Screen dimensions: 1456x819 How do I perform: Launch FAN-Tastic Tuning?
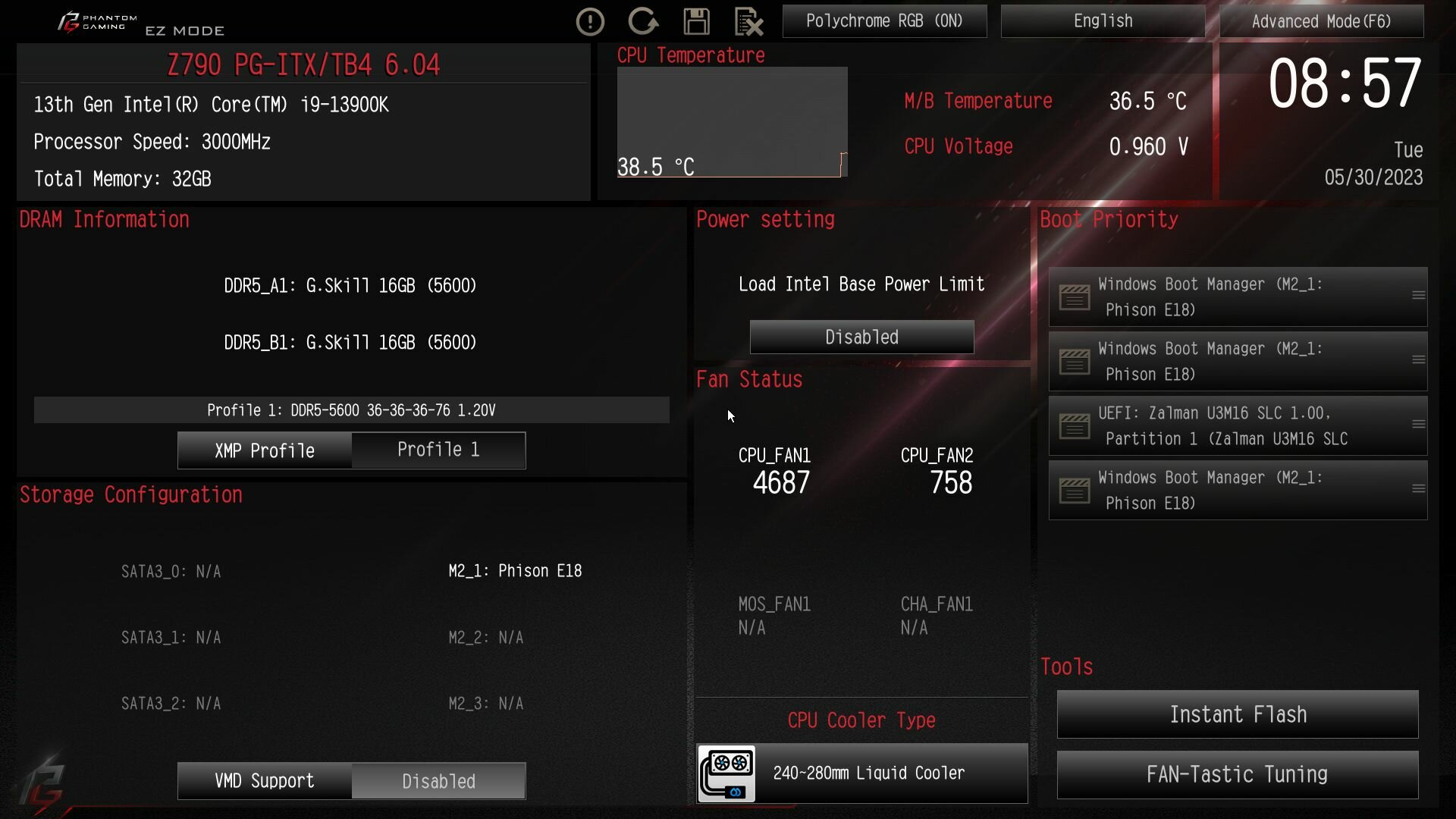[1238, 774]
